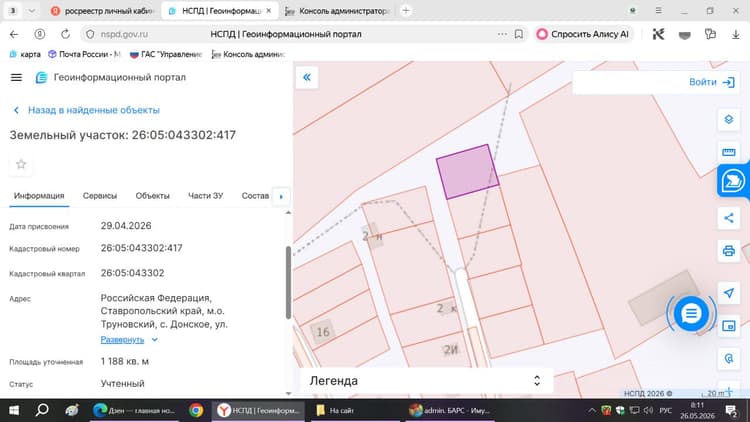
Task: Open a new browser tab with plus
Action: (406, 11)
